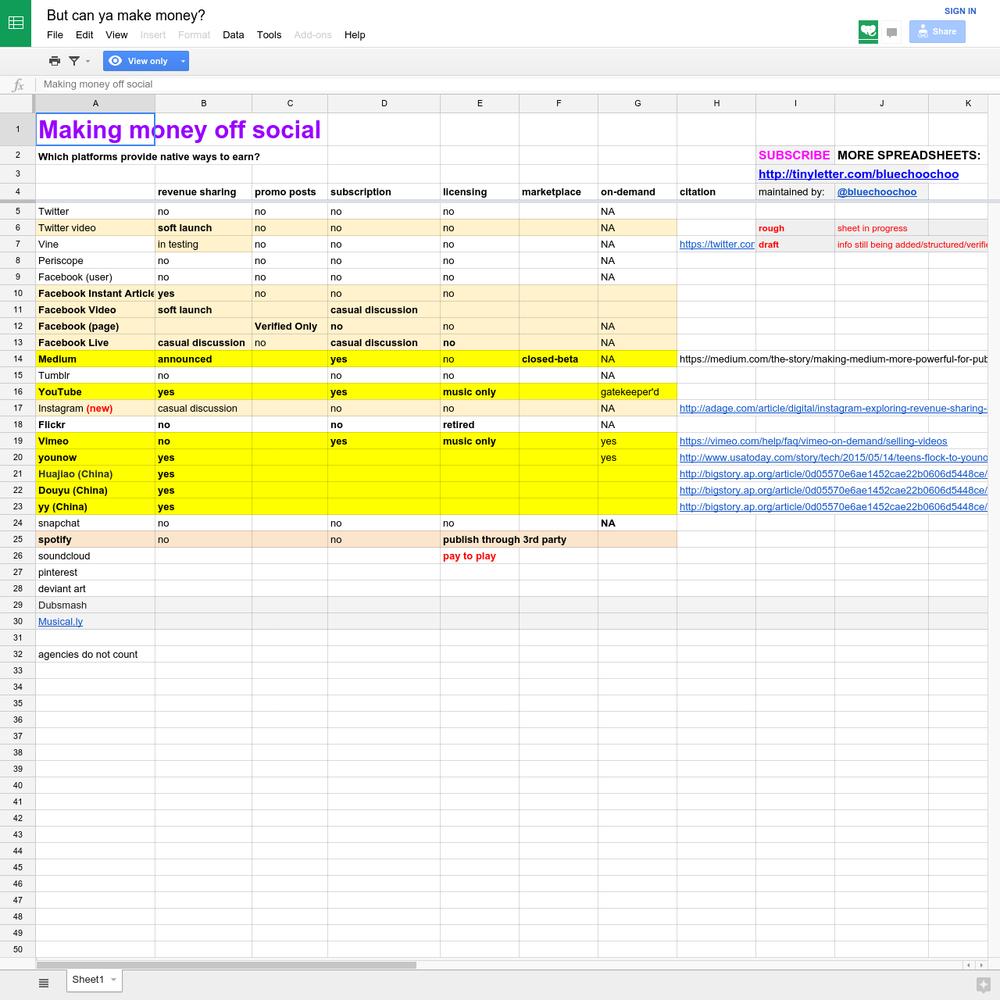Select the row 32 header
The width and height of the screenshot is (1000, 1000).
(x=17, y=654)
